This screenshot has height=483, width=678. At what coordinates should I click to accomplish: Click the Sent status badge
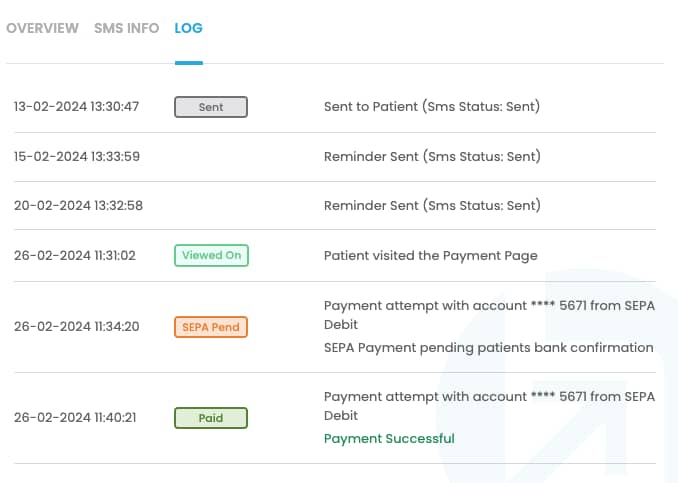click(211, 107)
